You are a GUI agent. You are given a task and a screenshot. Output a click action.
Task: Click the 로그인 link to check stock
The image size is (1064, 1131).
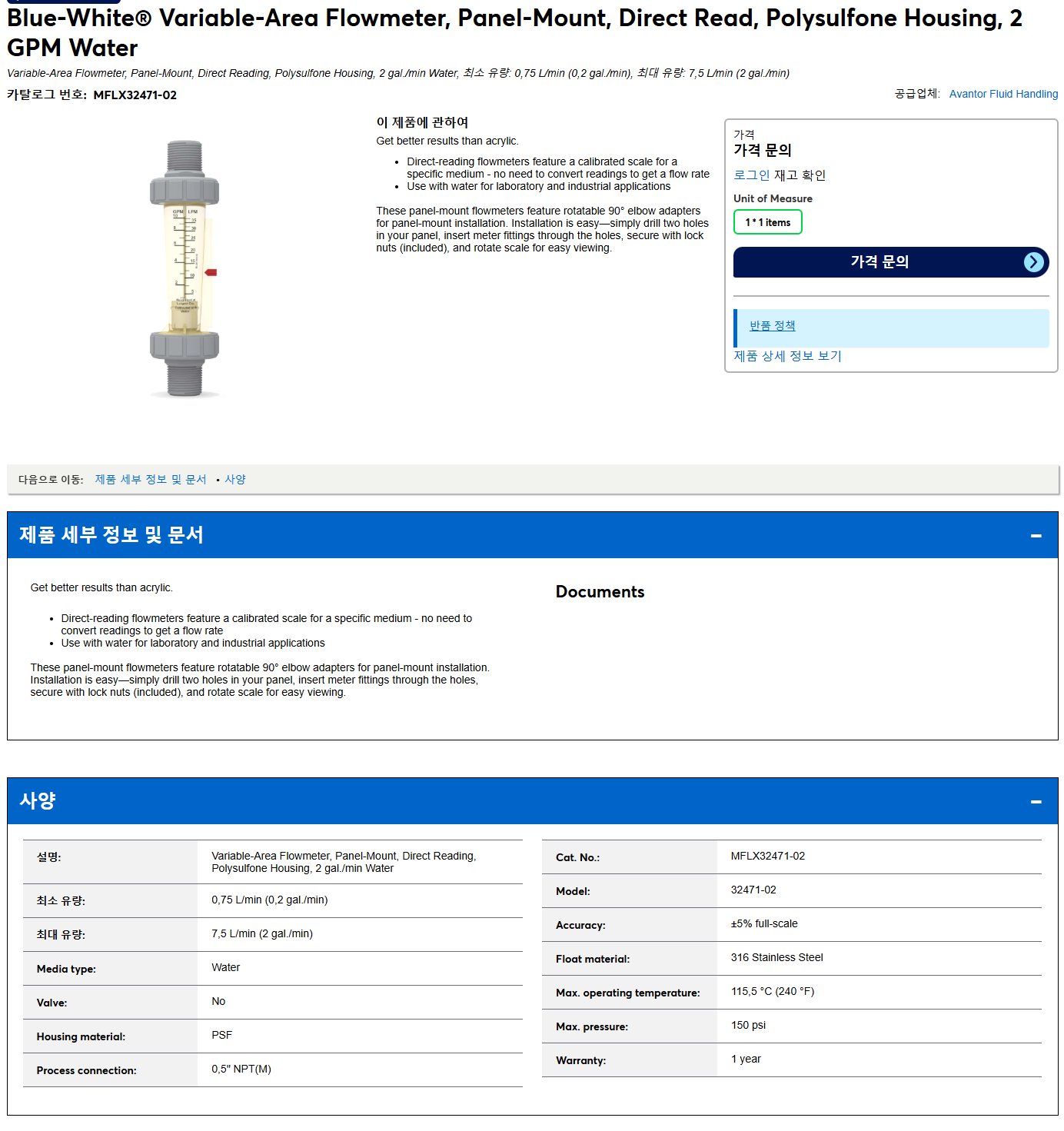click(751, 175)
